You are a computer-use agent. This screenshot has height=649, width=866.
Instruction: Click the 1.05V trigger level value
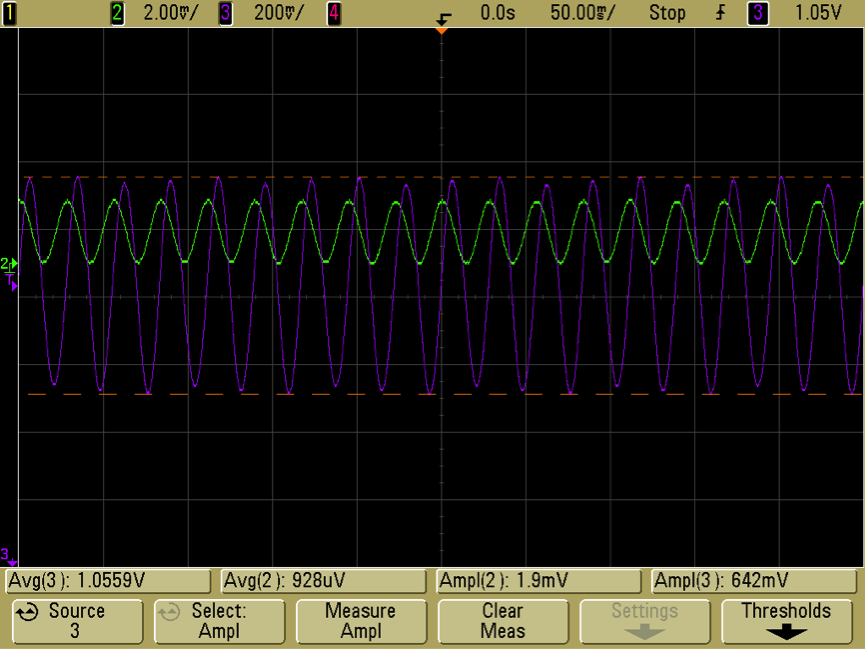[x=817, y=13]
